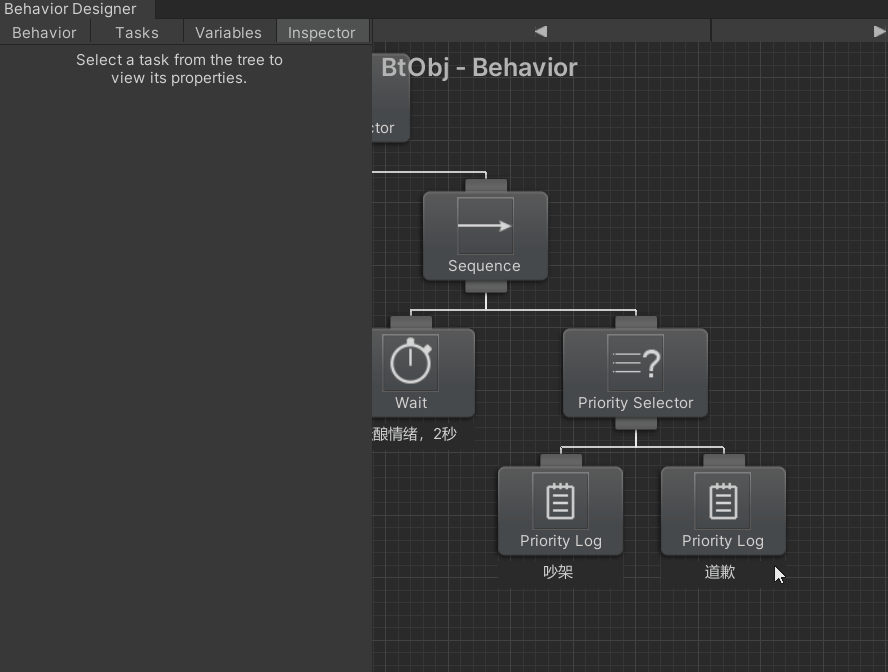Screen dimensions: 888x672
Task: Click the left arrow navigation button
Action: (541, 31)
